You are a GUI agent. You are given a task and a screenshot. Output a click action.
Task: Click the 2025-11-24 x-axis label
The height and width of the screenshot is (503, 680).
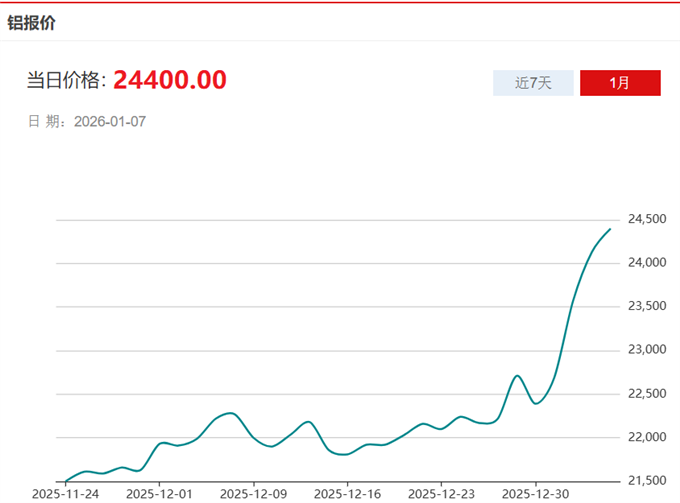tap(65, 494)
